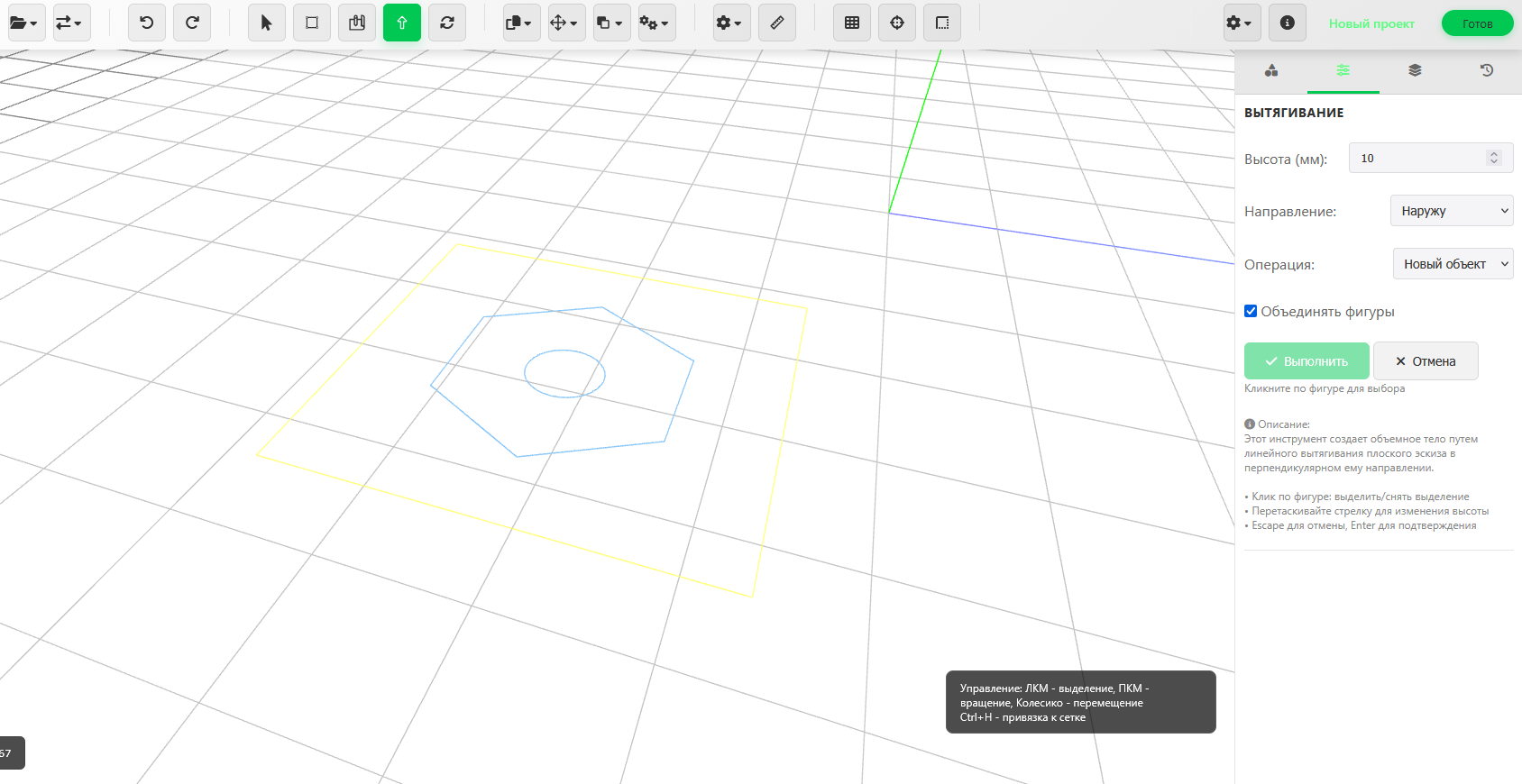Click the redo arrow in toolbar
Image resolution: width=1522 pixels, height=784 pixels.
click(192, 23)
